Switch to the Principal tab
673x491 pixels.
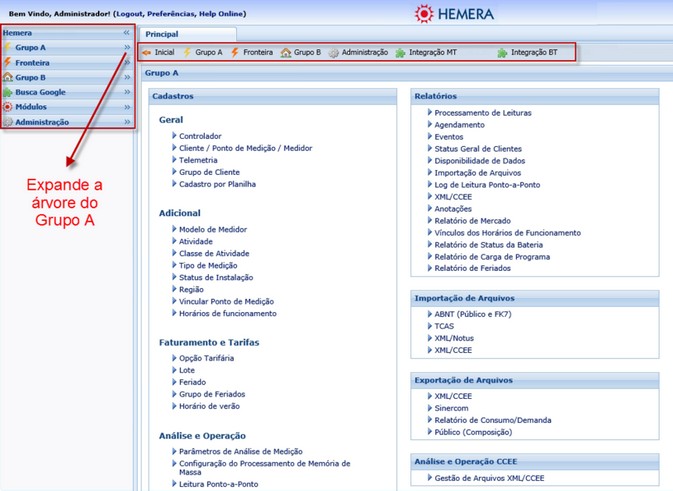click(x=161, y=33)
